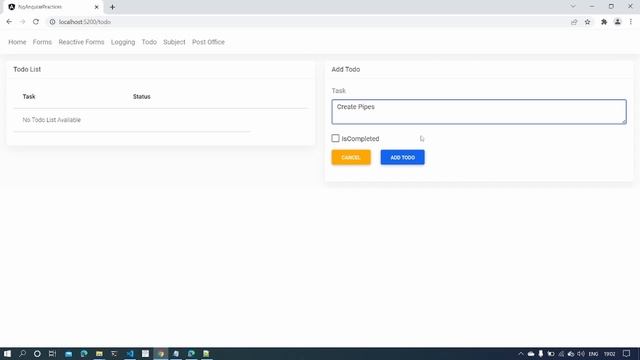Image resolution: width=640 pixels, height=360 pixels.
Task: Click into the Task textarea with Create Pipes
Action: click(479, 111)
